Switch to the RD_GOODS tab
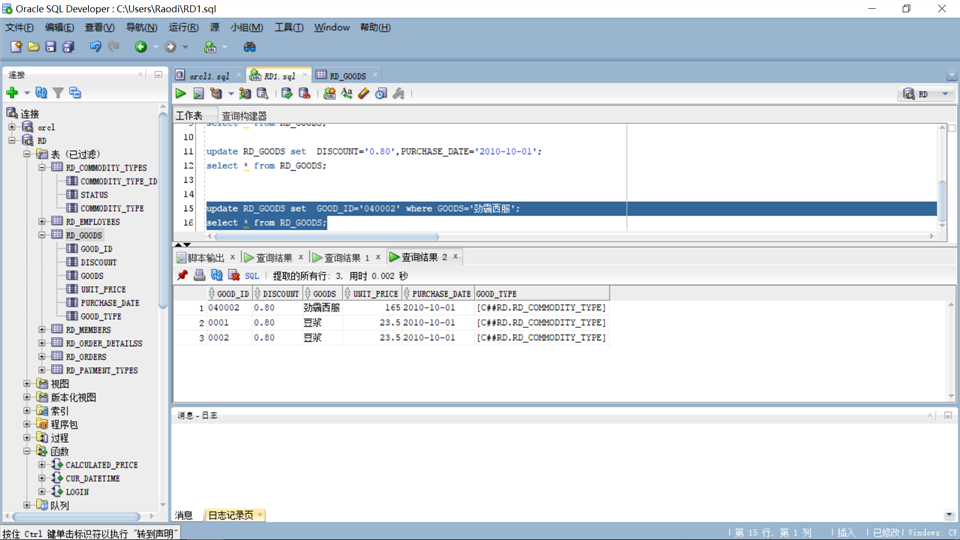Viewport: 960px width, 540px height. coord(347,76)
